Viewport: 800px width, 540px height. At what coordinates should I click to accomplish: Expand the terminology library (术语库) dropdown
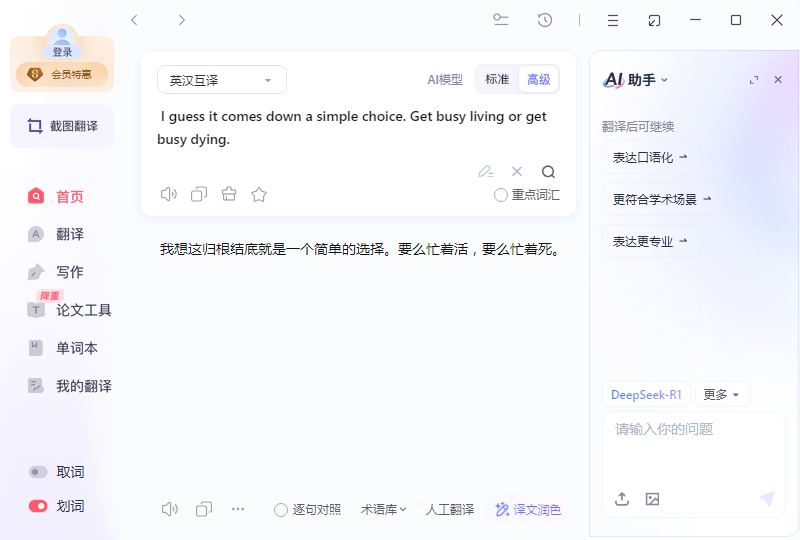pyautogui.click(x=384, y=509)
